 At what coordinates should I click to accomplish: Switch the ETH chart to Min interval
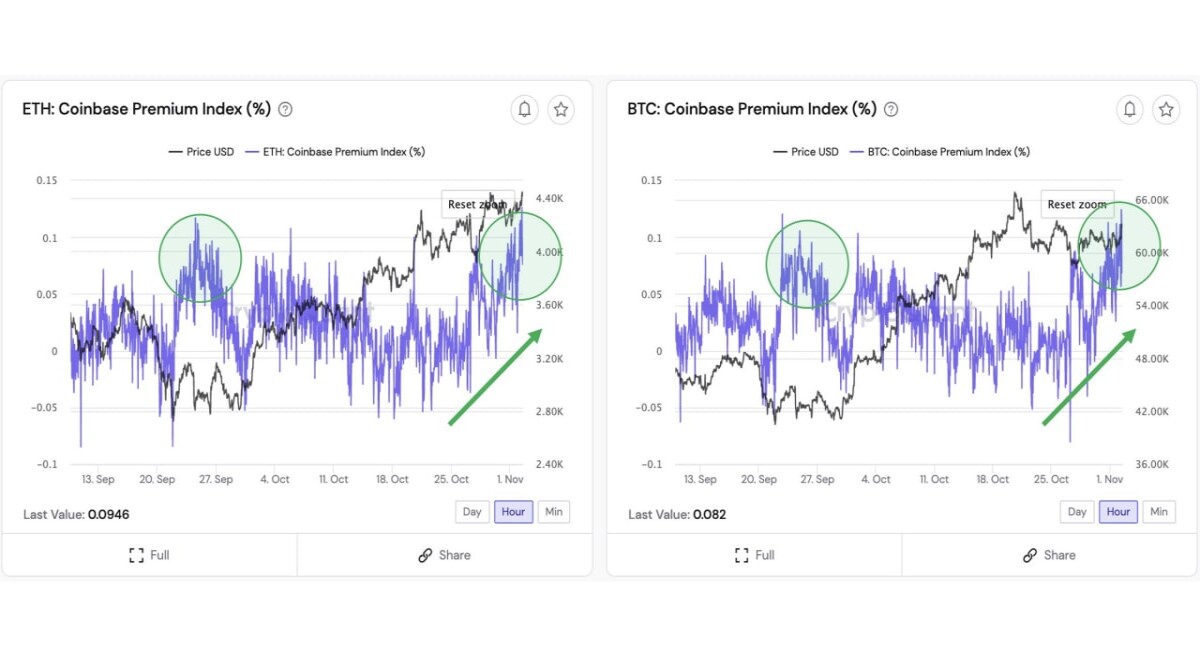[554, 511]
